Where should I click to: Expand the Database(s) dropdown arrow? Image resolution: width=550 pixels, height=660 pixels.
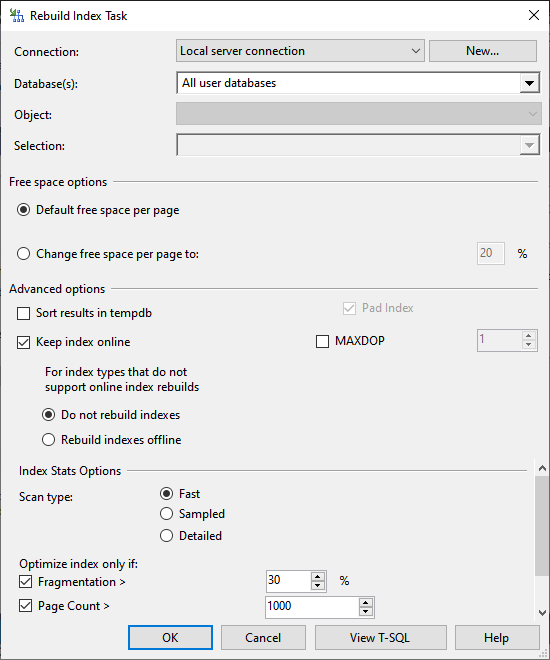[x=529, y=83]
